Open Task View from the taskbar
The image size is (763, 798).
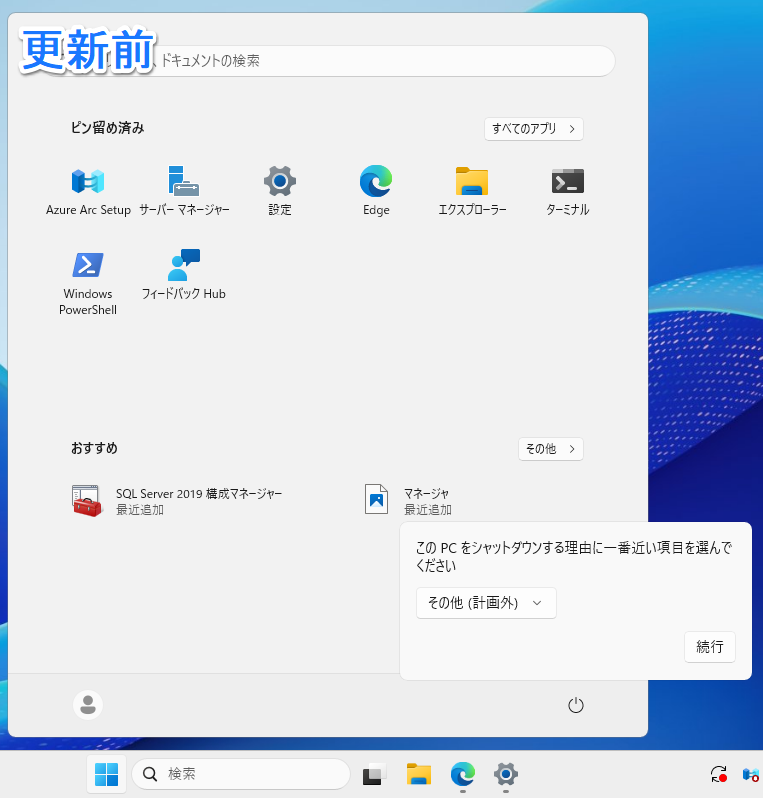(x=374, y=774)
